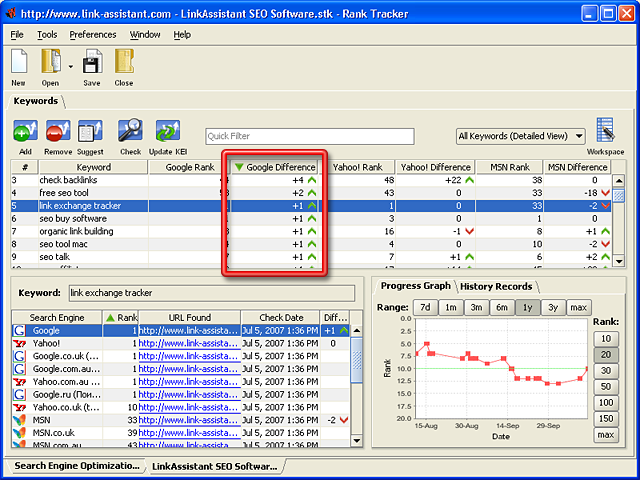This screenshot has height=480, width=640.
Task: Open the Preferences menu
Action: click(93, 35)
